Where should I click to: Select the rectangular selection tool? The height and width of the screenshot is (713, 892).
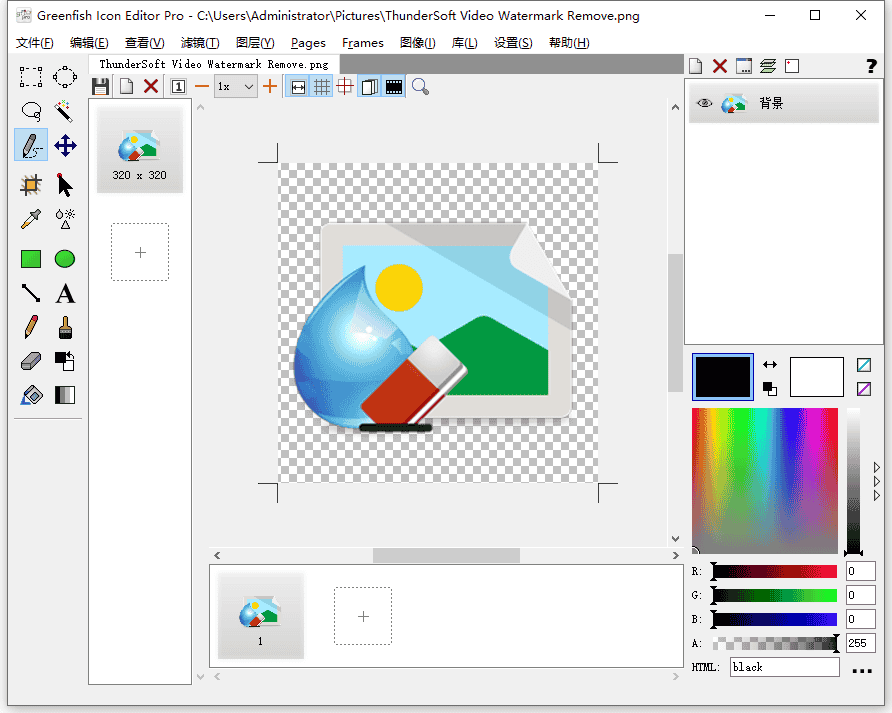[31, 77]
